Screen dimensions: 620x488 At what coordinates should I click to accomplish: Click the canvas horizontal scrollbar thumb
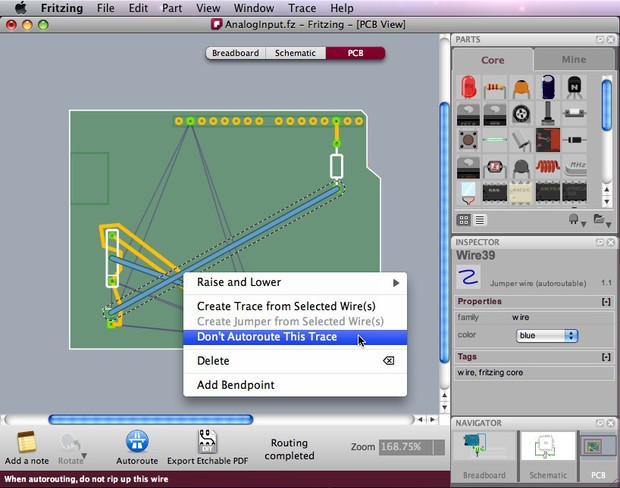pyautogui.click(x=151, y=419)
